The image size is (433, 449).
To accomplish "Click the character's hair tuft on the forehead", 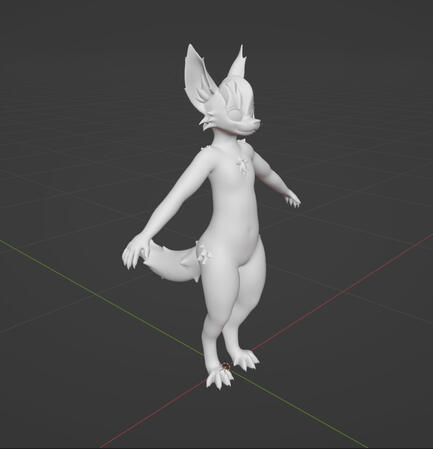I will pos(233,93).
